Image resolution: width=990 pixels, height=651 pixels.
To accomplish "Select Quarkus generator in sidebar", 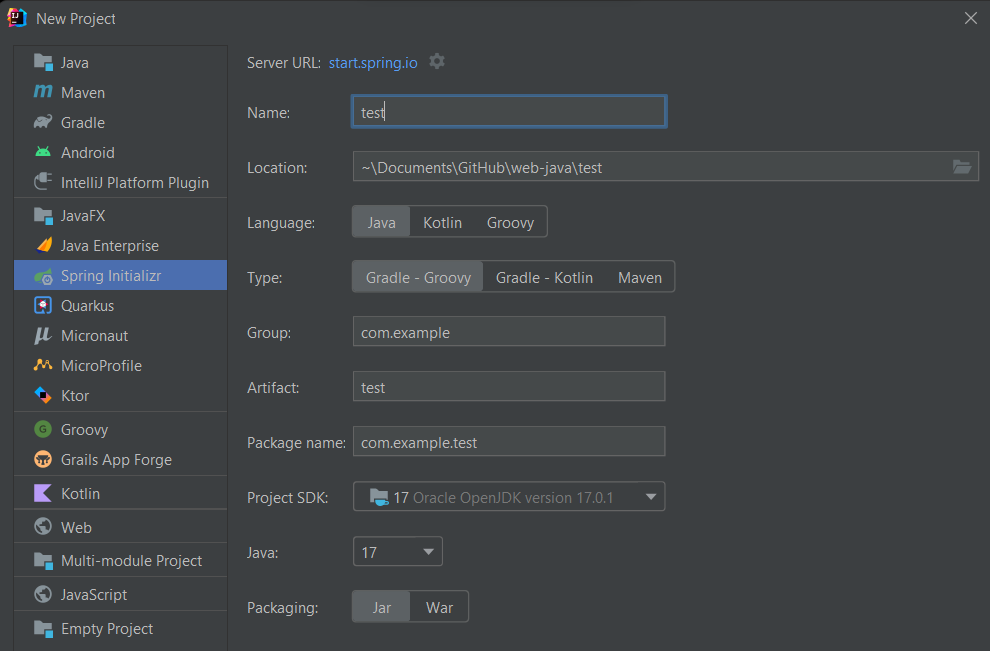I will tap(121, 306).
